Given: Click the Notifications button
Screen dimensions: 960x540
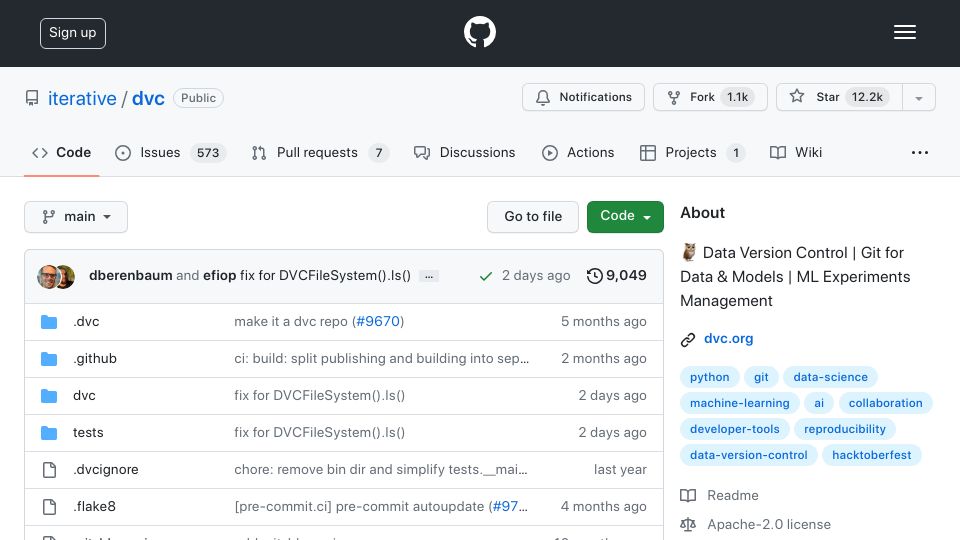Looking at the screenshot, I should click(x=583, y=97).
